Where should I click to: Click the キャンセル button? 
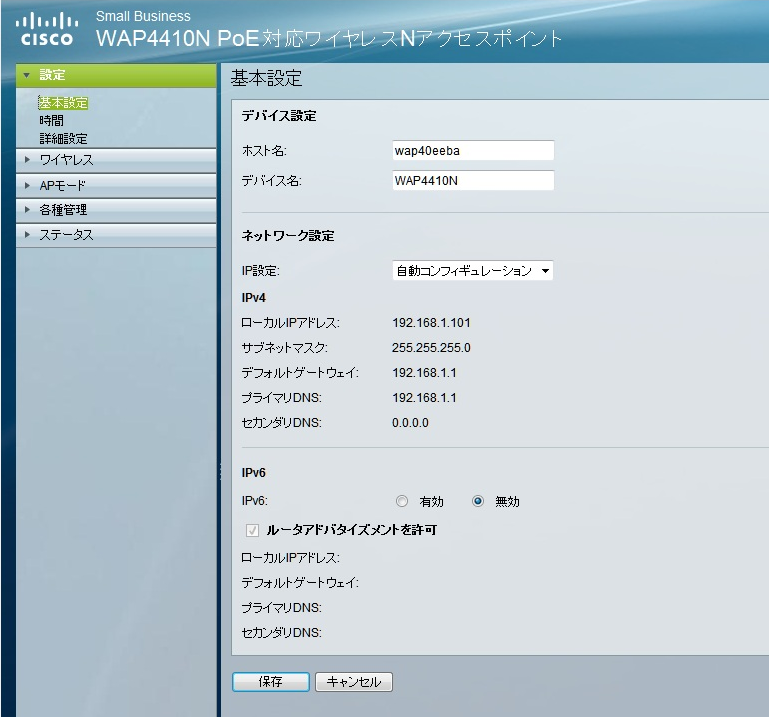(x=354, y=682)
